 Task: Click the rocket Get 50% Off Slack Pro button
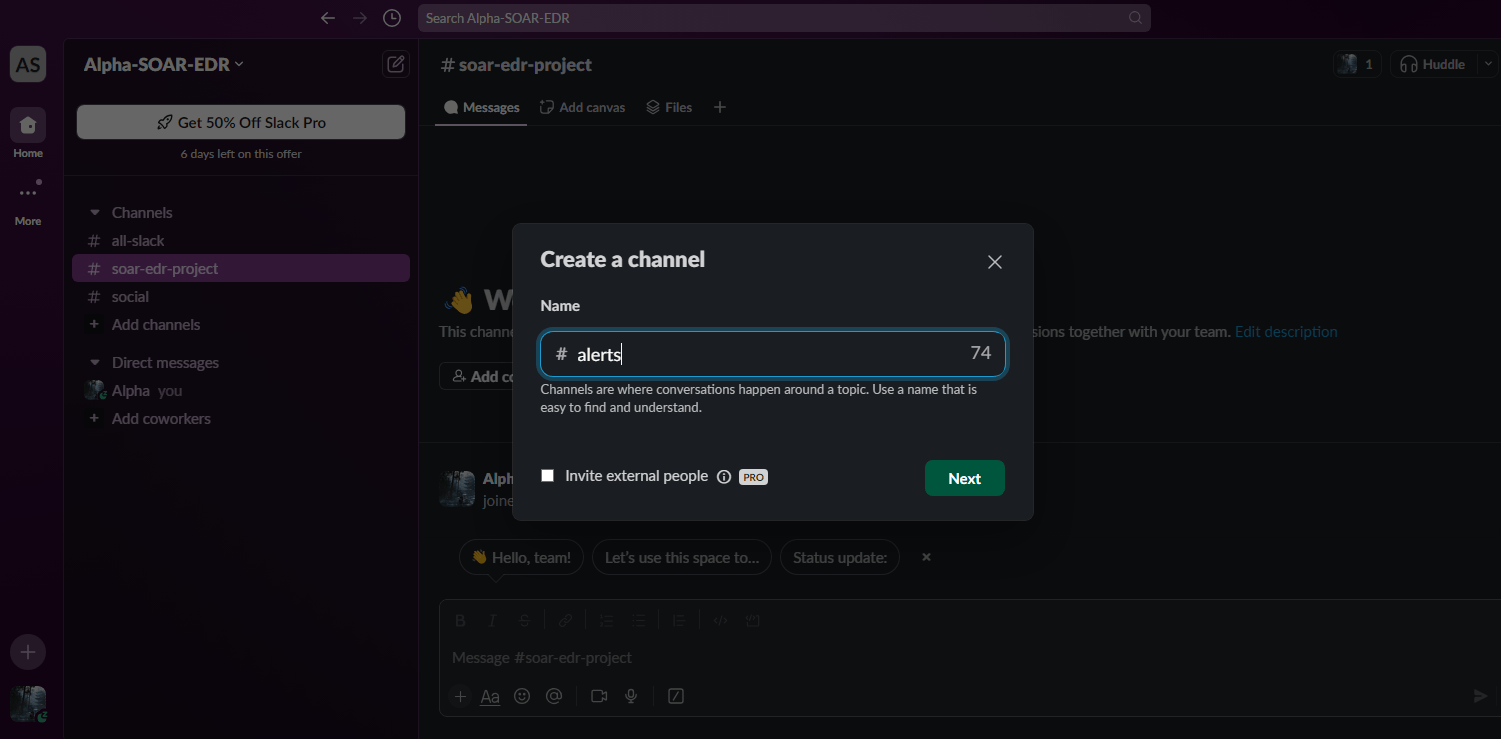[241, 122]
